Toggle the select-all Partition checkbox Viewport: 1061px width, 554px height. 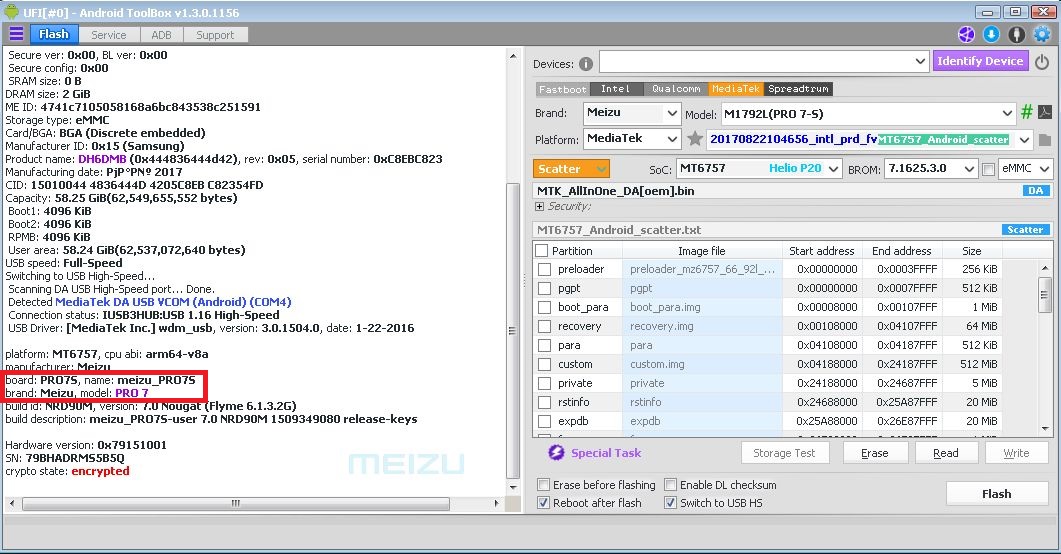[541, 251]
